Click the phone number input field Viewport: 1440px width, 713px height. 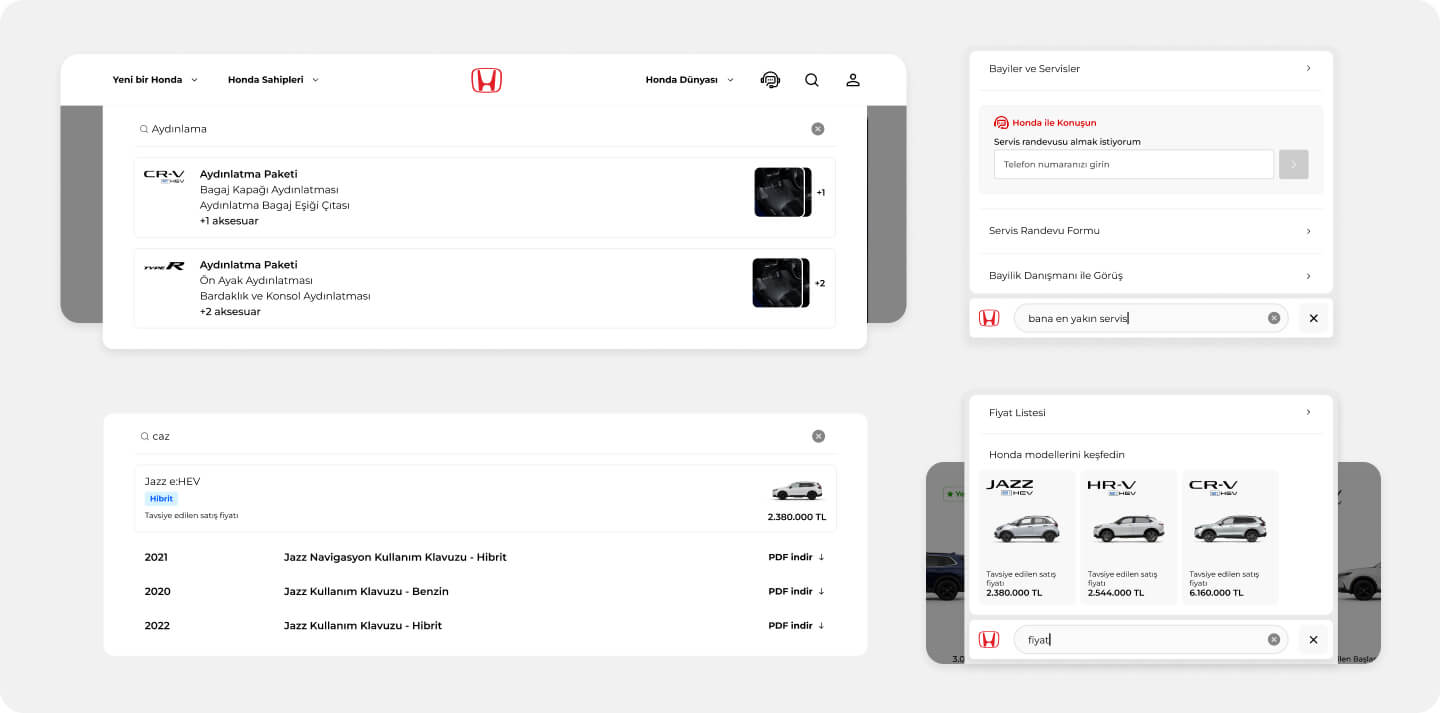coord(1133,165)
